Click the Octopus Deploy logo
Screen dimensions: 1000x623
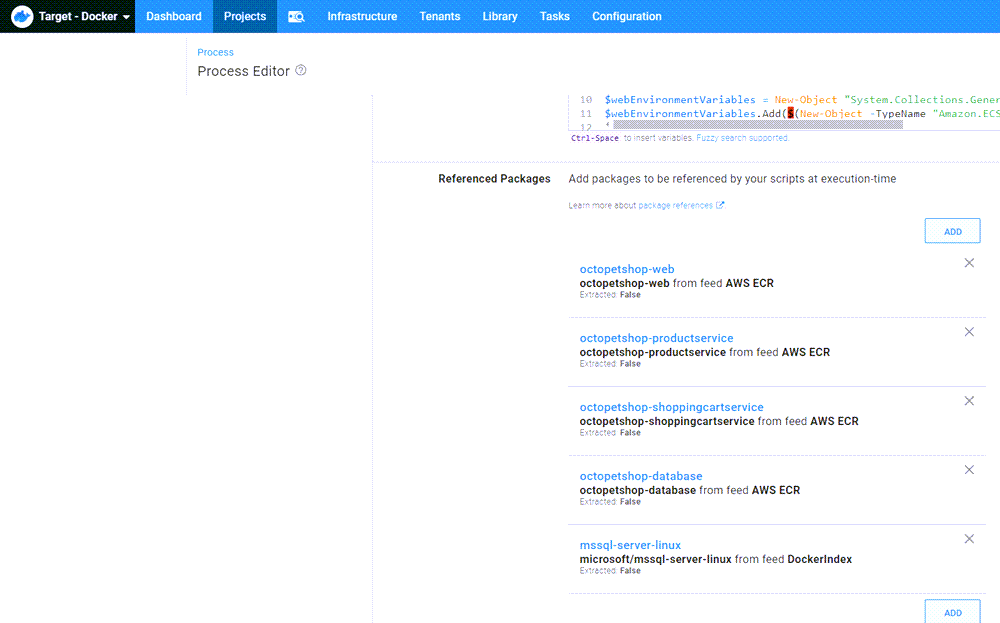pyautogui.click(x=22, y=16)
